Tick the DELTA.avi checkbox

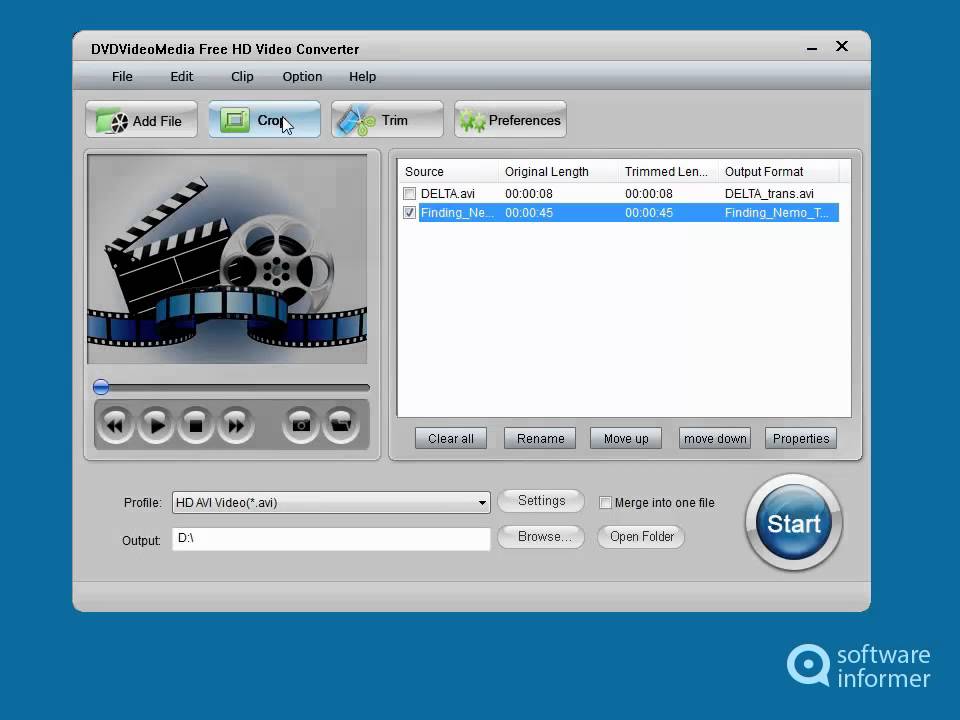pyautogui.click(x=410, y=193)
